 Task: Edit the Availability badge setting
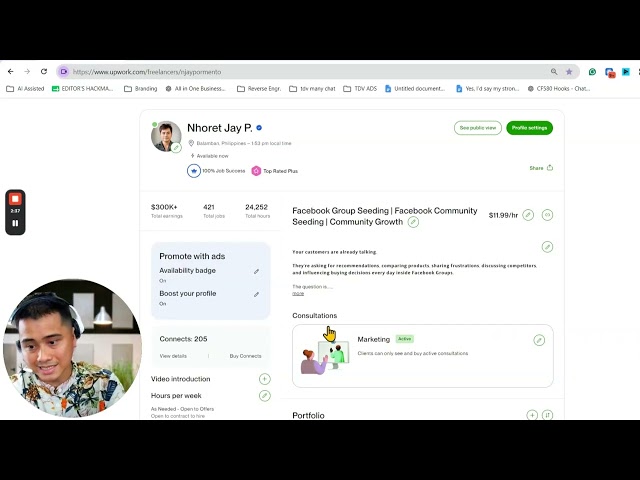point(256,271)
